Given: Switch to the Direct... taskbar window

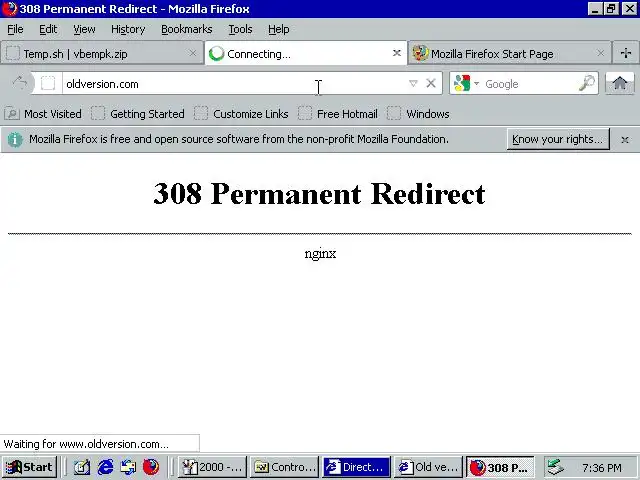Looking at the screenshot, I should coord(357,467).
